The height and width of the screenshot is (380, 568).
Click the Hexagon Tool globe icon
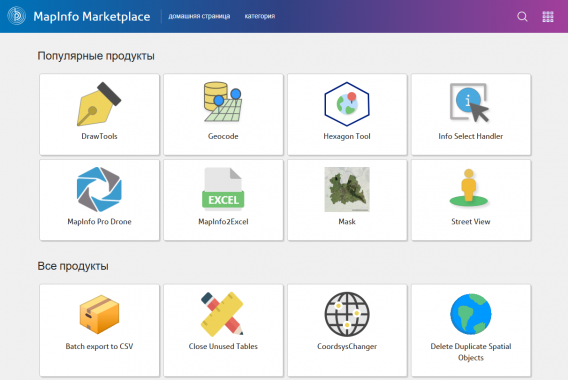click(x=347, y=104)
